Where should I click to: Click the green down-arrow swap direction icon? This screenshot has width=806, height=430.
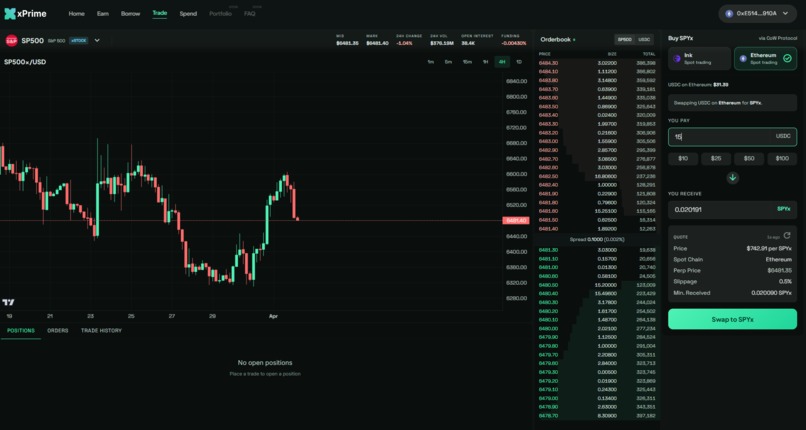[x=732, y=178]
